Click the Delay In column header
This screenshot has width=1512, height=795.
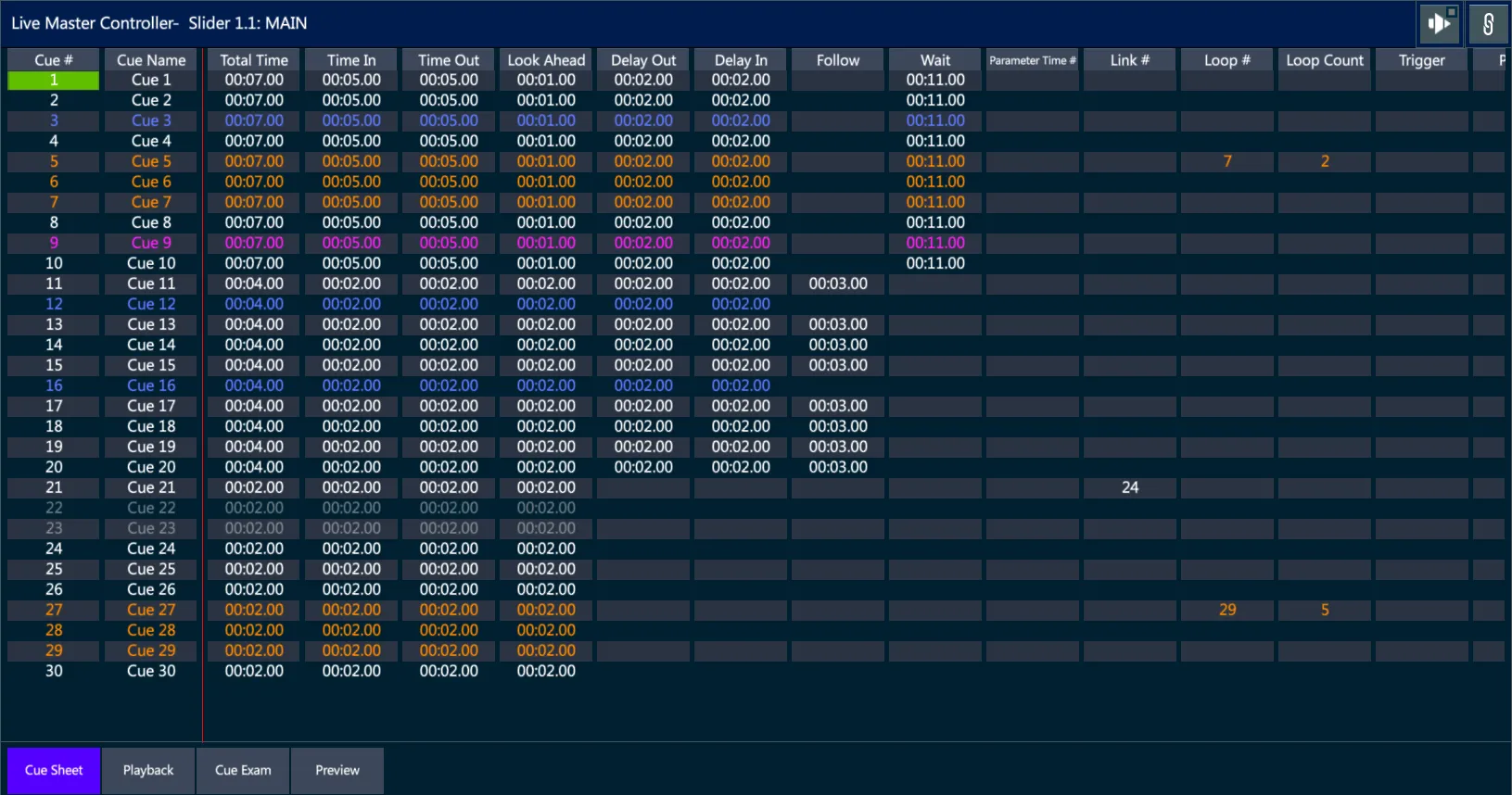(741, 59)
